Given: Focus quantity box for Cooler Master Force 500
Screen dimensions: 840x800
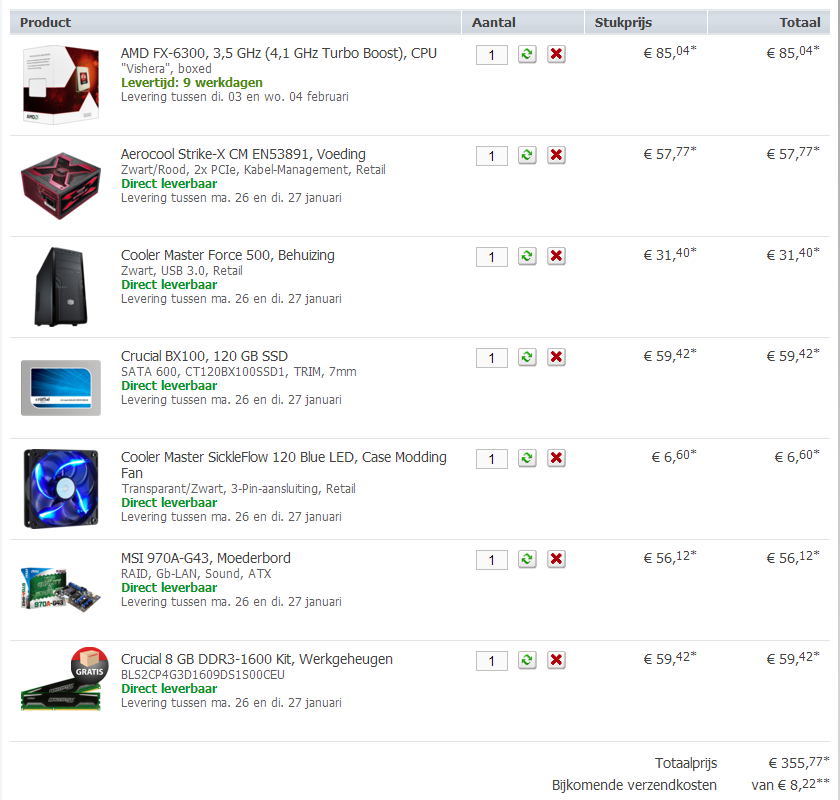Looking at the screenshot, I should (x=492, y=257).
